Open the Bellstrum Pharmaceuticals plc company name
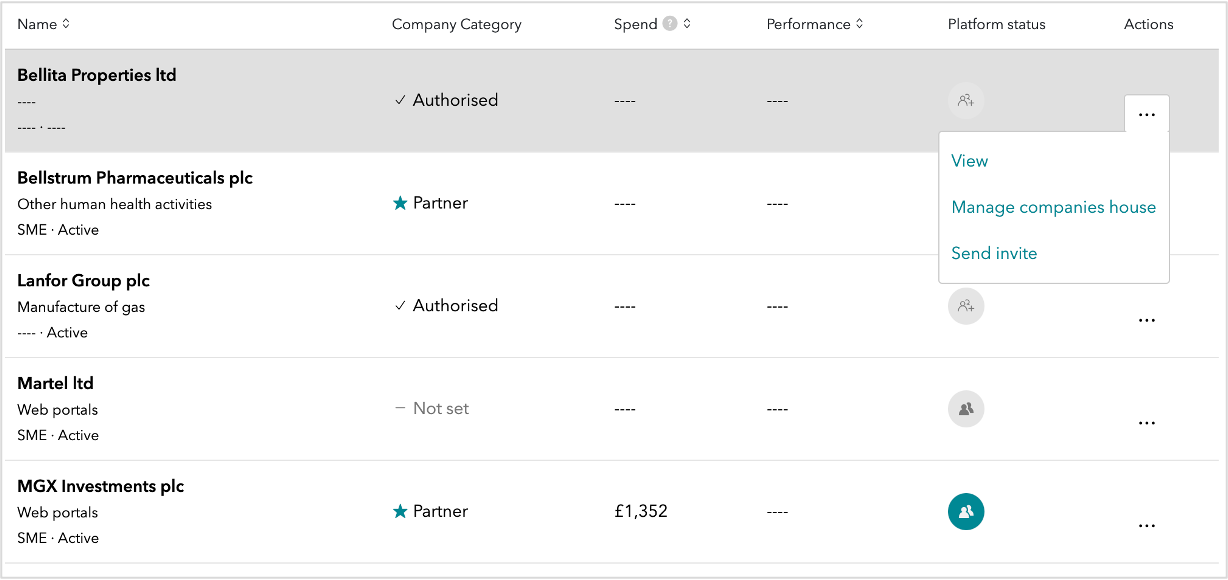The height and width of the screenshot is (580, 1228). click(x=135, y=178)
